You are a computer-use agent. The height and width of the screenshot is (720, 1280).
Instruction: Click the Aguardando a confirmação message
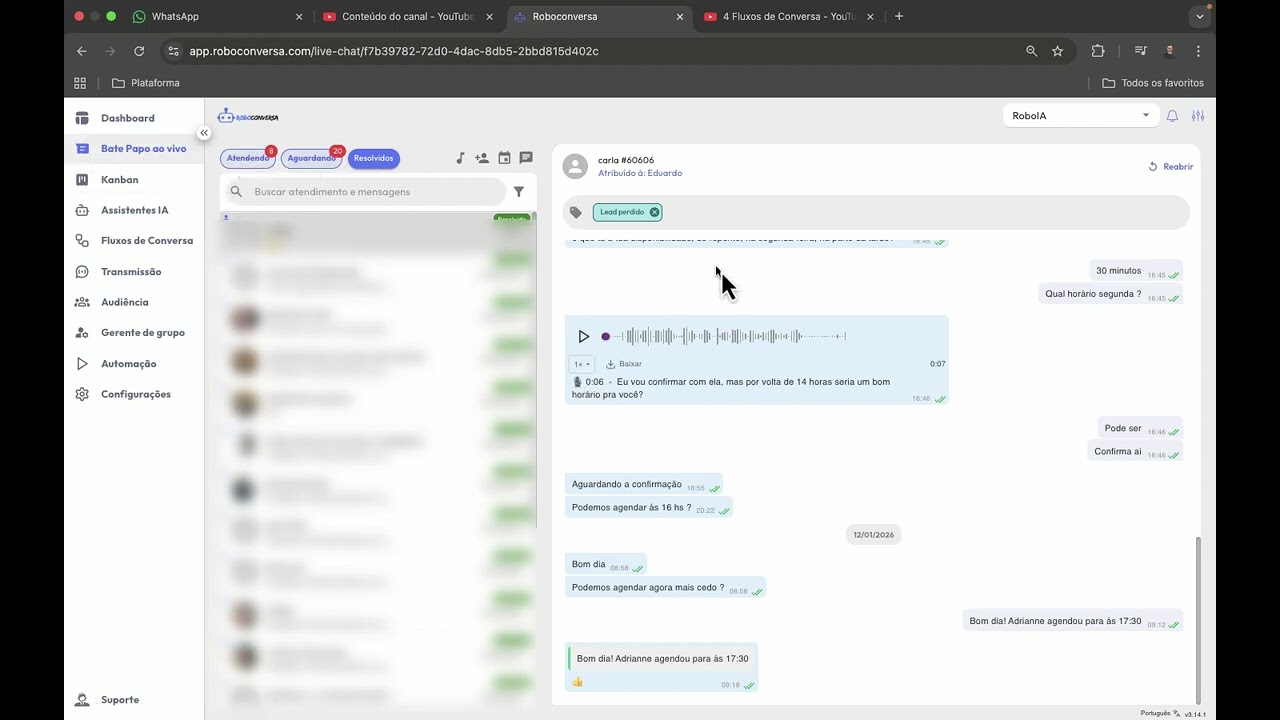643,485
